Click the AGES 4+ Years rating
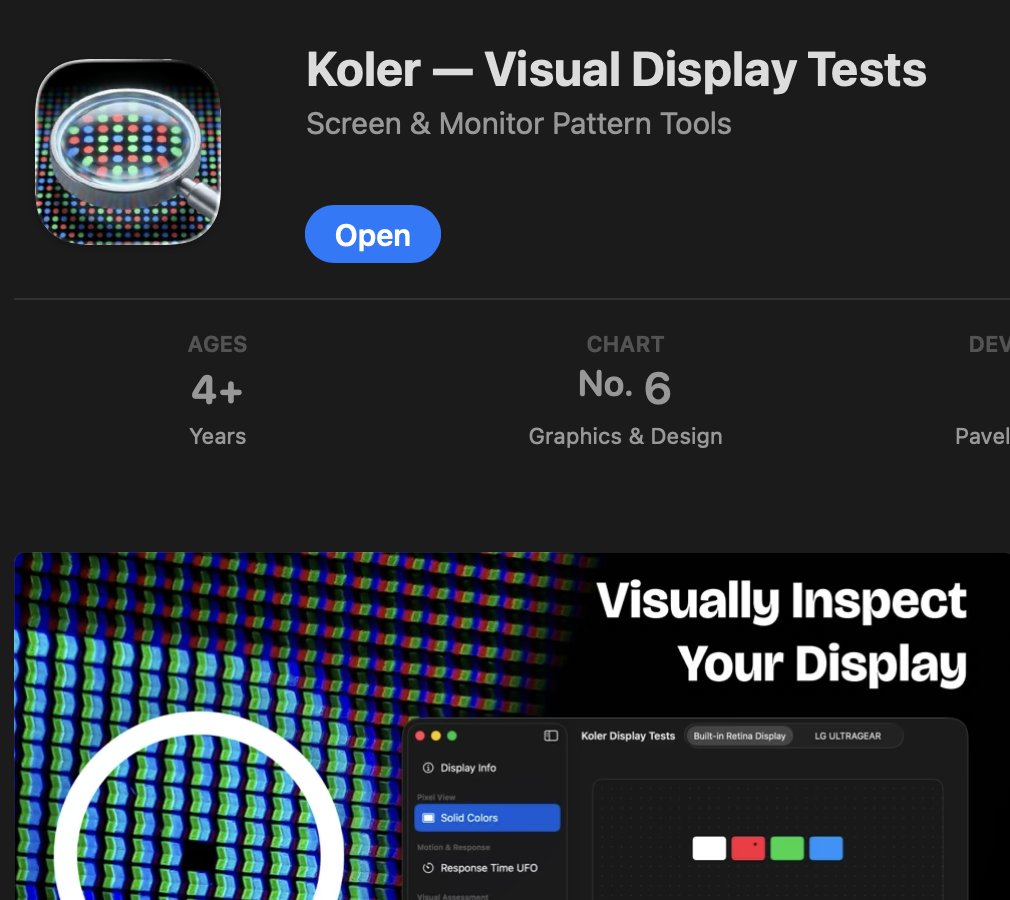1010x900 pixels. [218, 390]
